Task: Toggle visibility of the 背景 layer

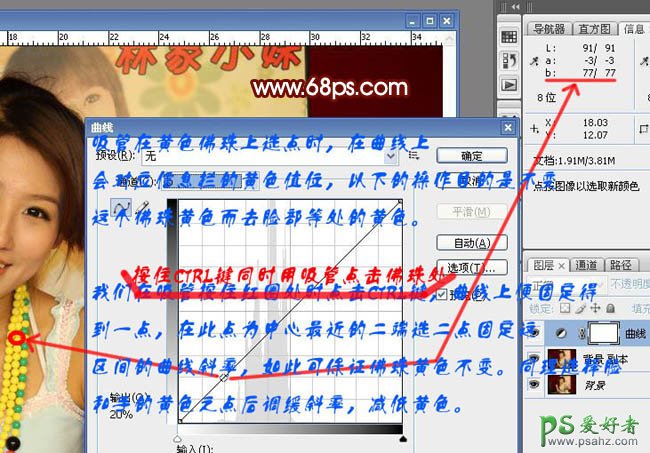Action: pos(532,383)
